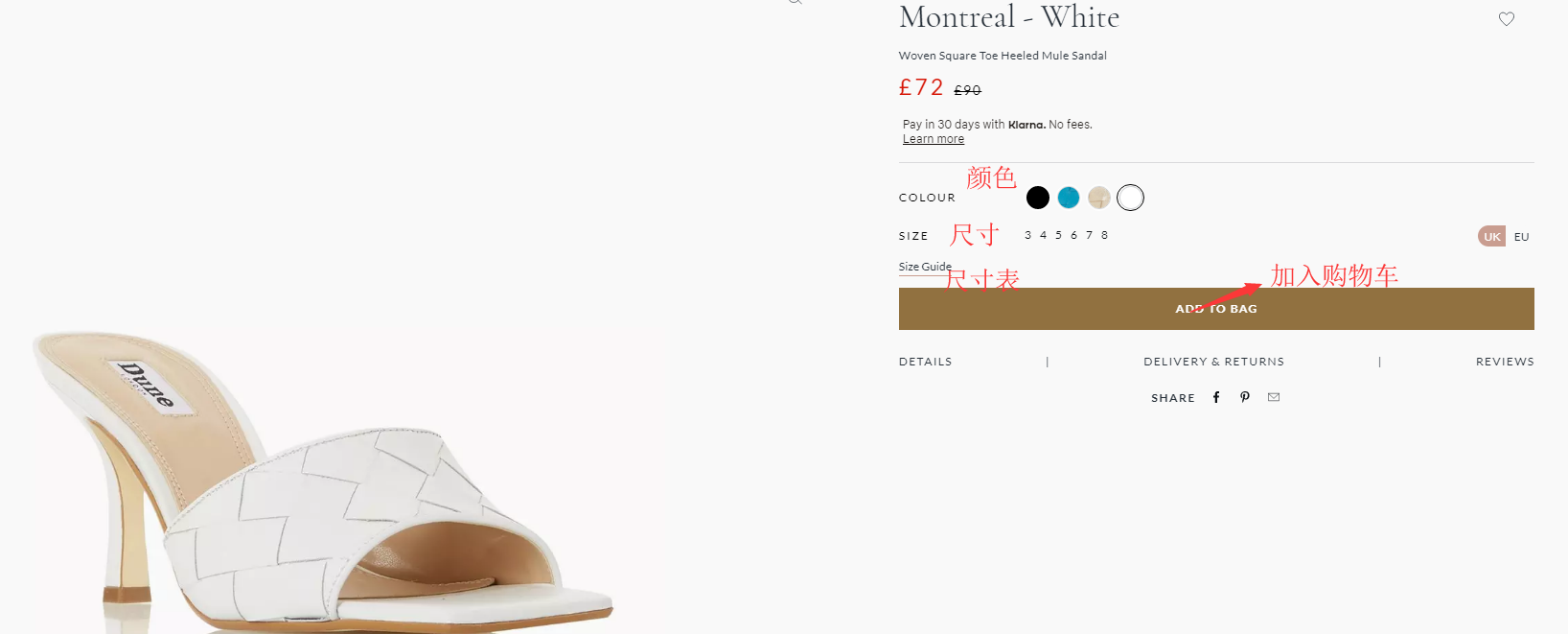Select shoe size 3
The height and width of the screenshot is (634, 1568).
tap(1028, 235)
